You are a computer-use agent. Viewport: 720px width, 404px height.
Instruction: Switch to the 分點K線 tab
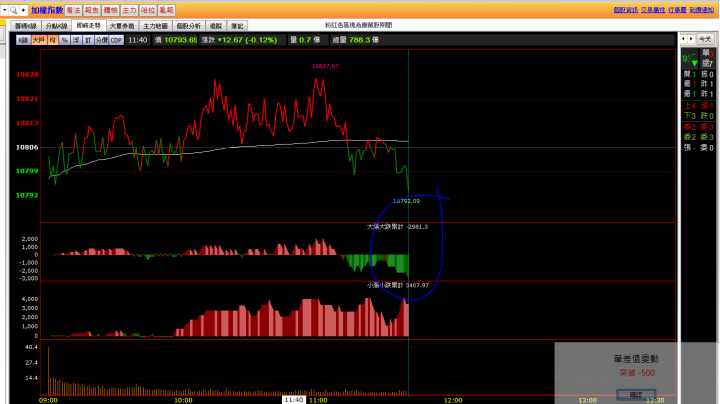click(56, 26)
